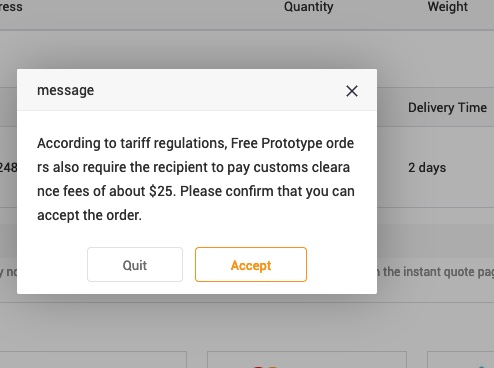Click the partially visible "248" row text
The height and width of the screenshot is (368, 494).
click(8, 168)
